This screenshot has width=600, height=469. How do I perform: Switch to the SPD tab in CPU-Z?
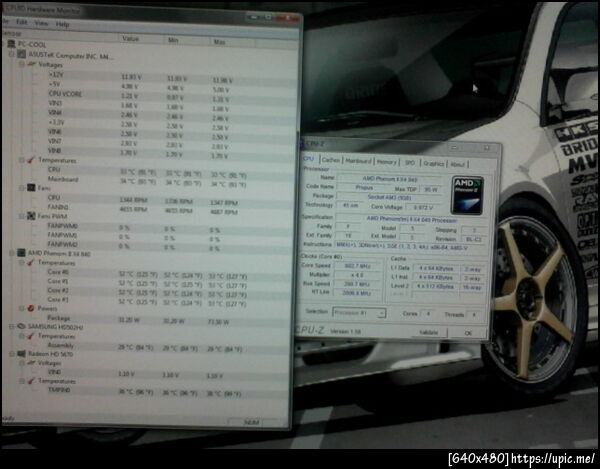click(x=410, y=163)
